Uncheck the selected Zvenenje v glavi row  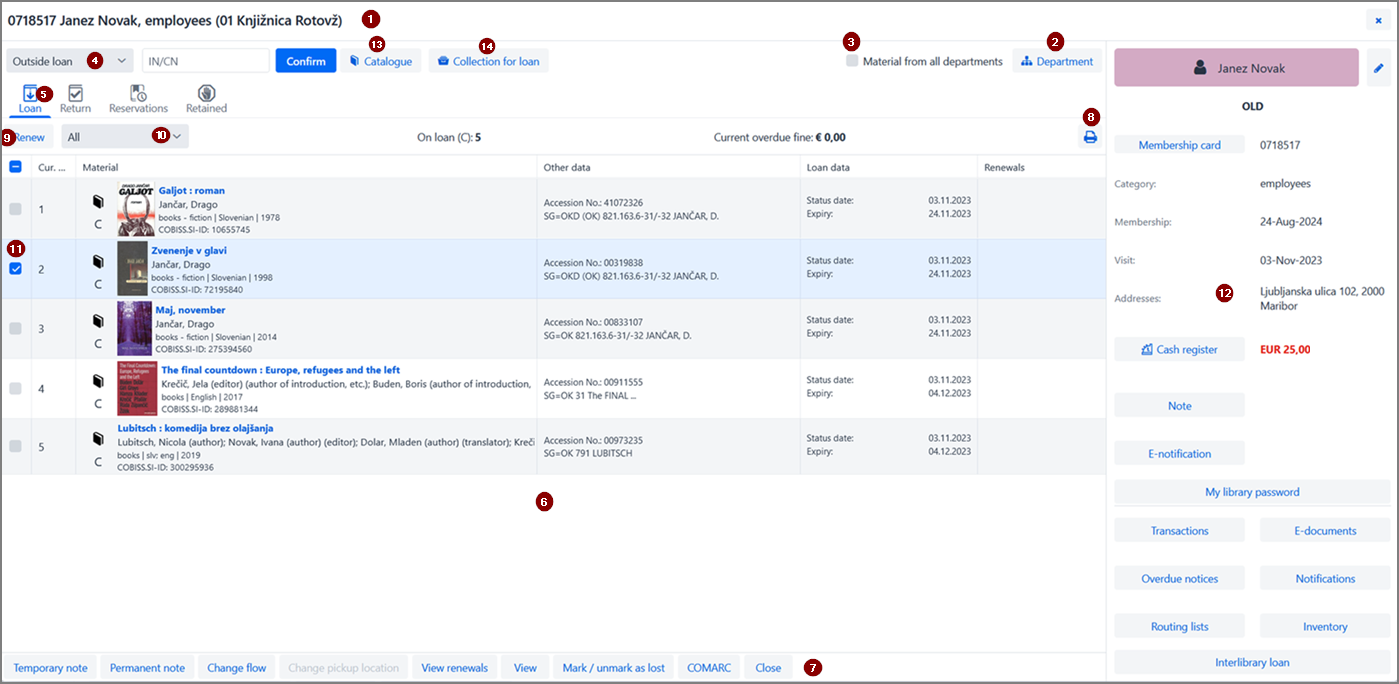point(15,269)
